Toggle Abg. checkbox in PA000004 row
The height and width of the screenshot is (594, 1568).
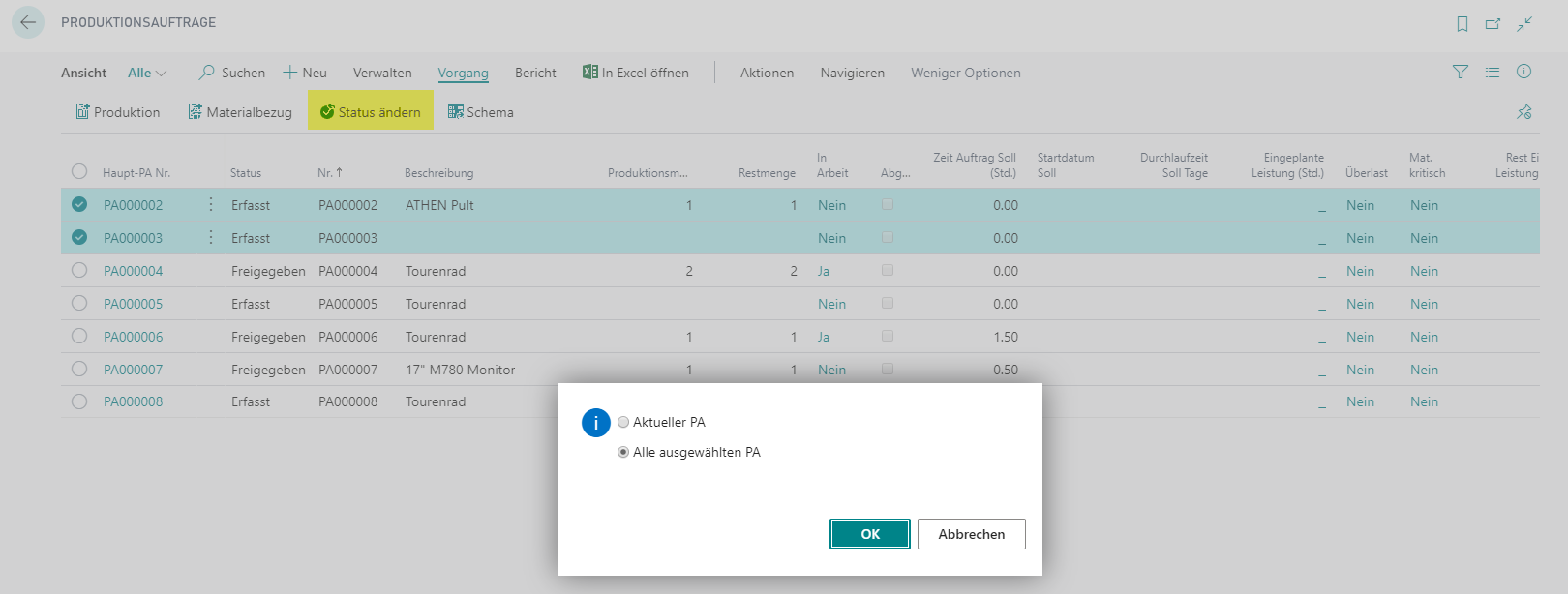point(888,270)
